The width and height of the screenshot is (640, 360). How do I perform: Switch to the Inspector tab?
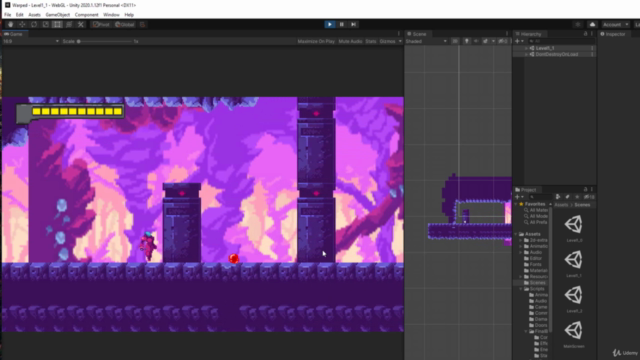(613, 34)
